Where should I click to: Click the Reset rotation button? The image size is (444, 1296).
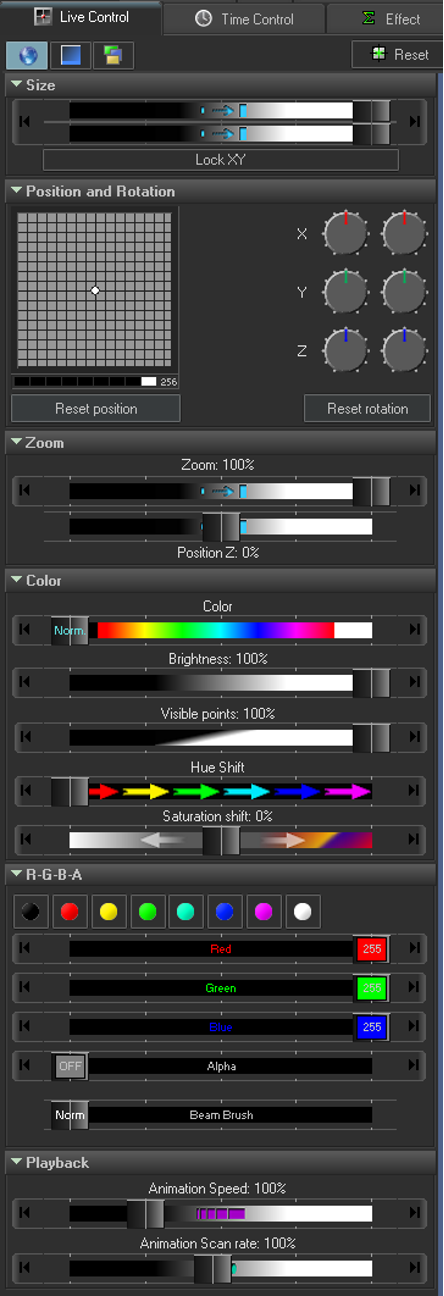(367, 408)
